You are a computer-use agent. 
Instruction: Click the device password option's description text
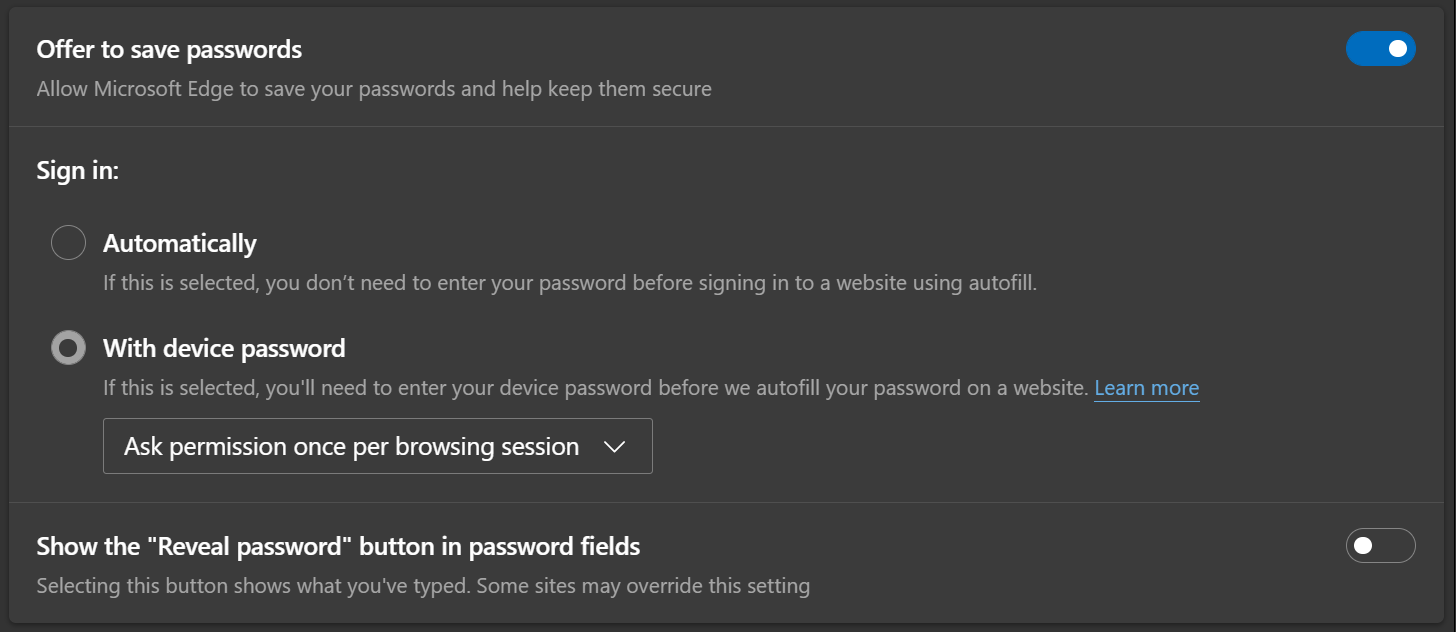tap(595, 388)
